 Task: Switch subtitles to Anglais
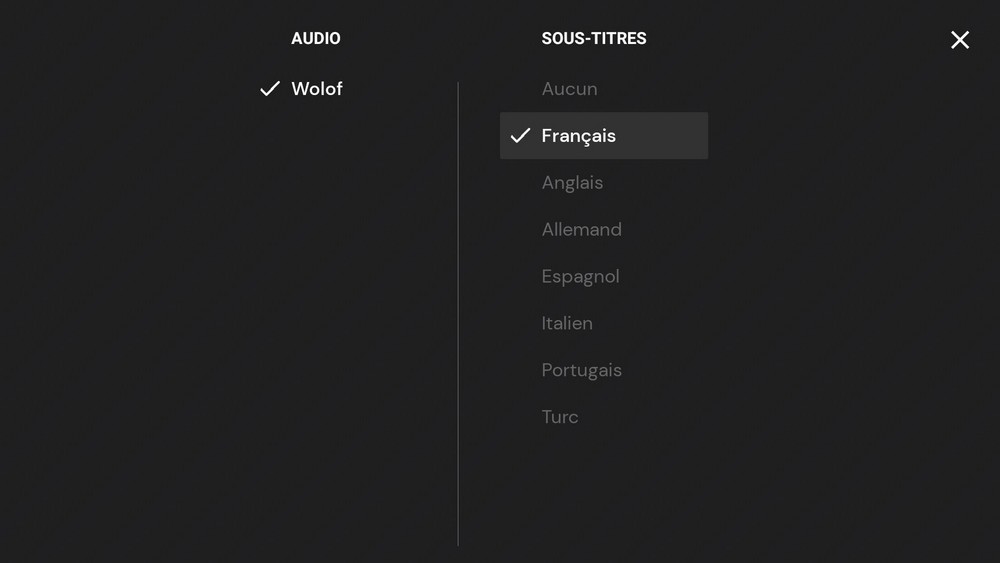coord(572,183)
